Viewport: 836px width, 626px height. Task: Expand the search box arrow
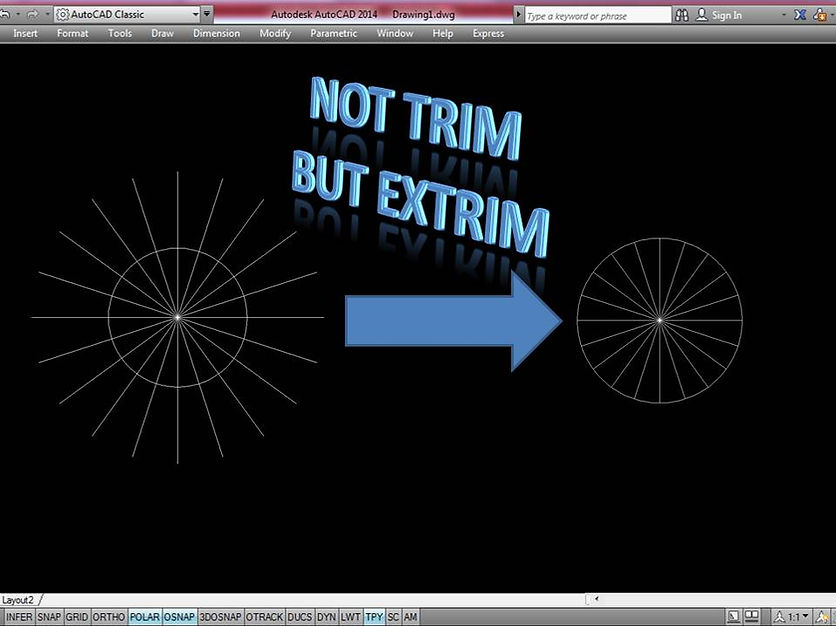[x=518, y=15]
